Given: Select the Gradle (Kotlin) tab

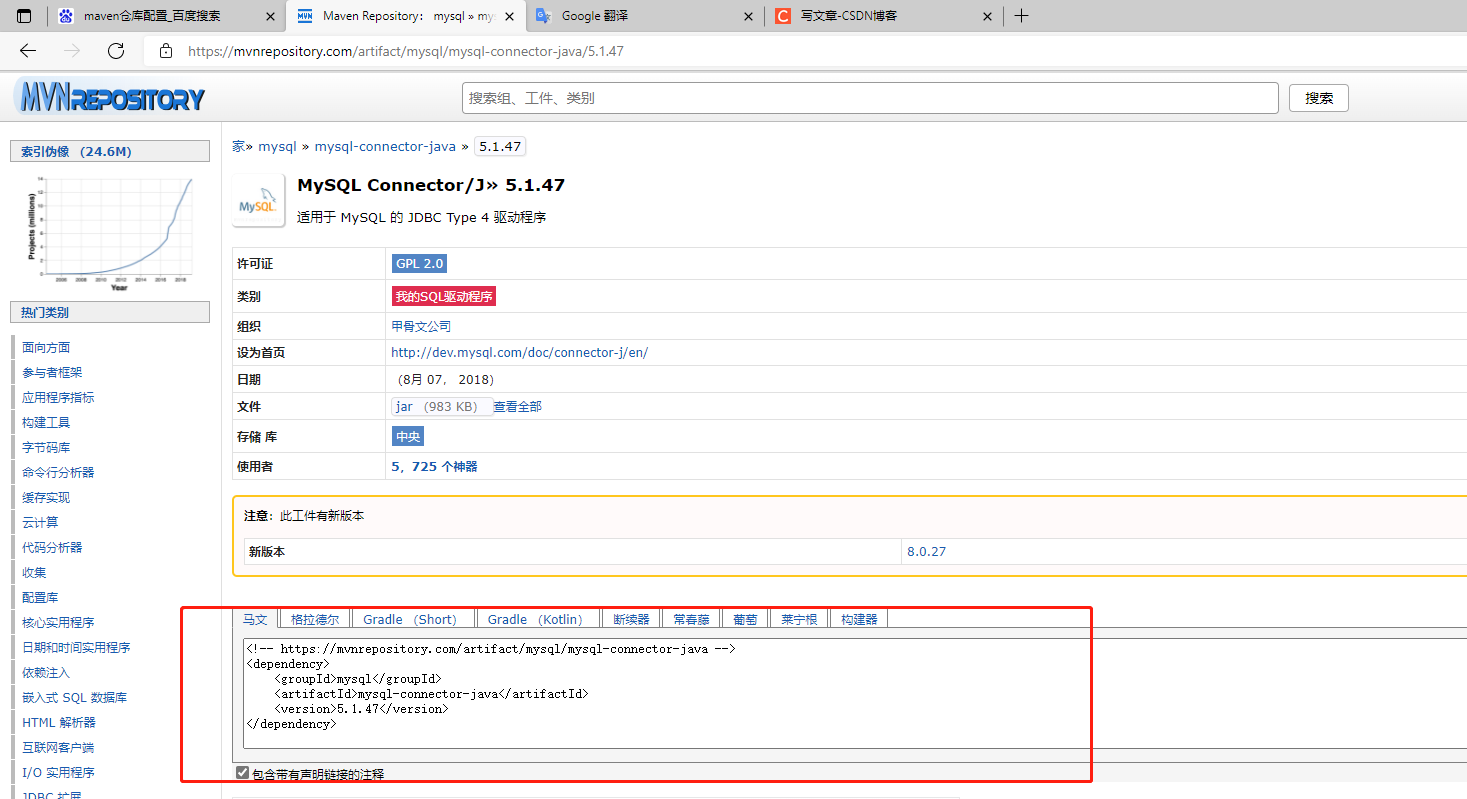Looking at the screenshot, I should (x=540, y=619).
